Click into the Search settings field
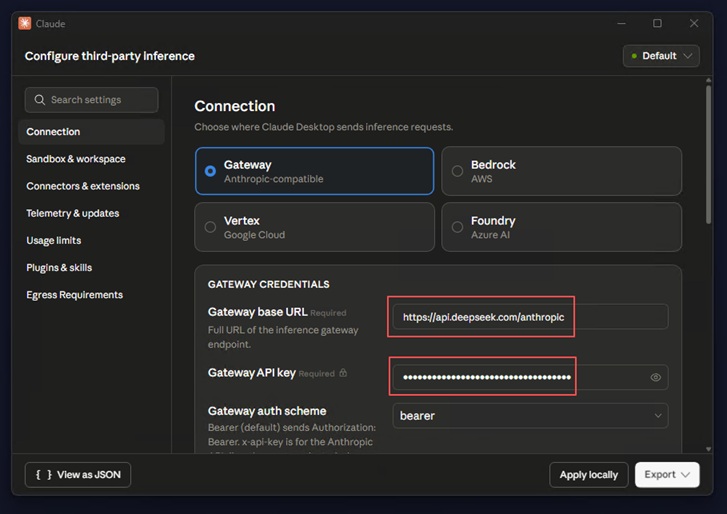 click(x=91, y=100)
